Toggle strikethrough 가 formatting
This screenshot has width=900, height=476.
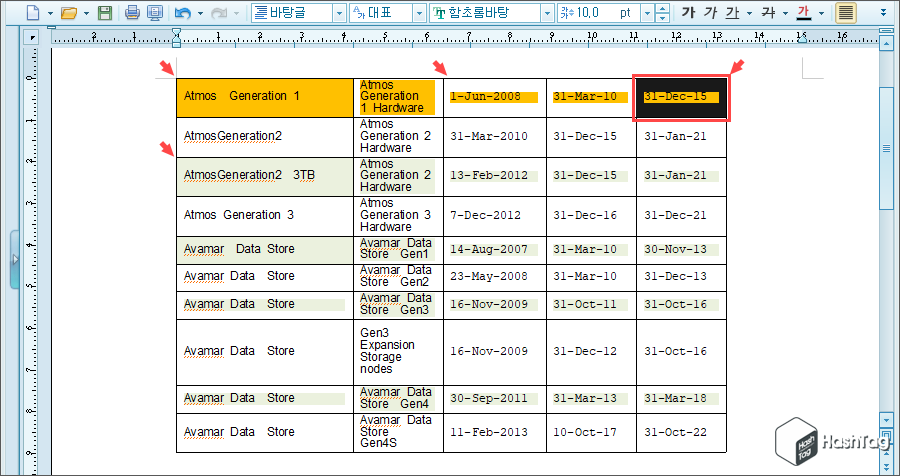pyautogui.click(x=768, y=13)
